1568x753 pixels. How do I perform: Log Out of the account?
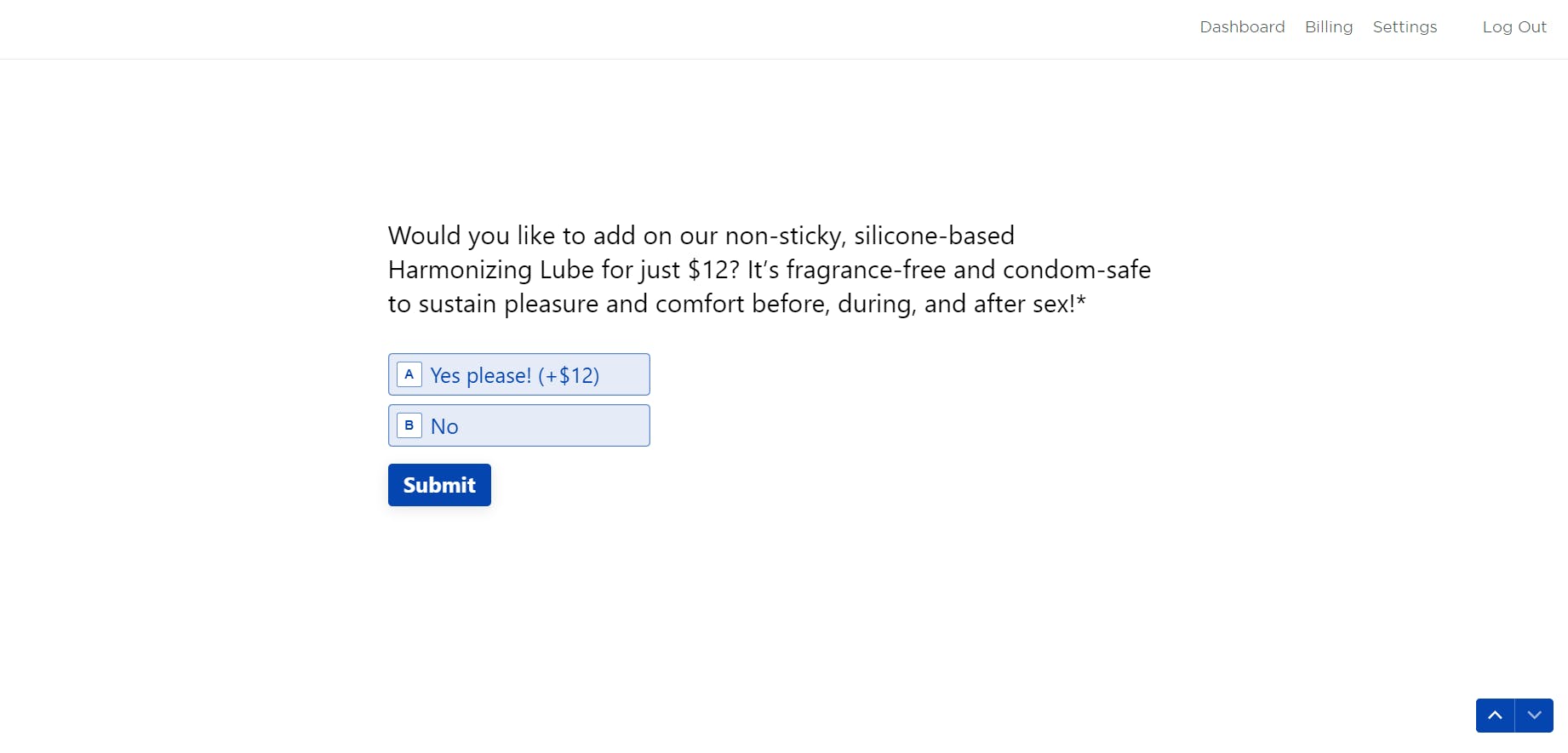[x=1514, y=26]
